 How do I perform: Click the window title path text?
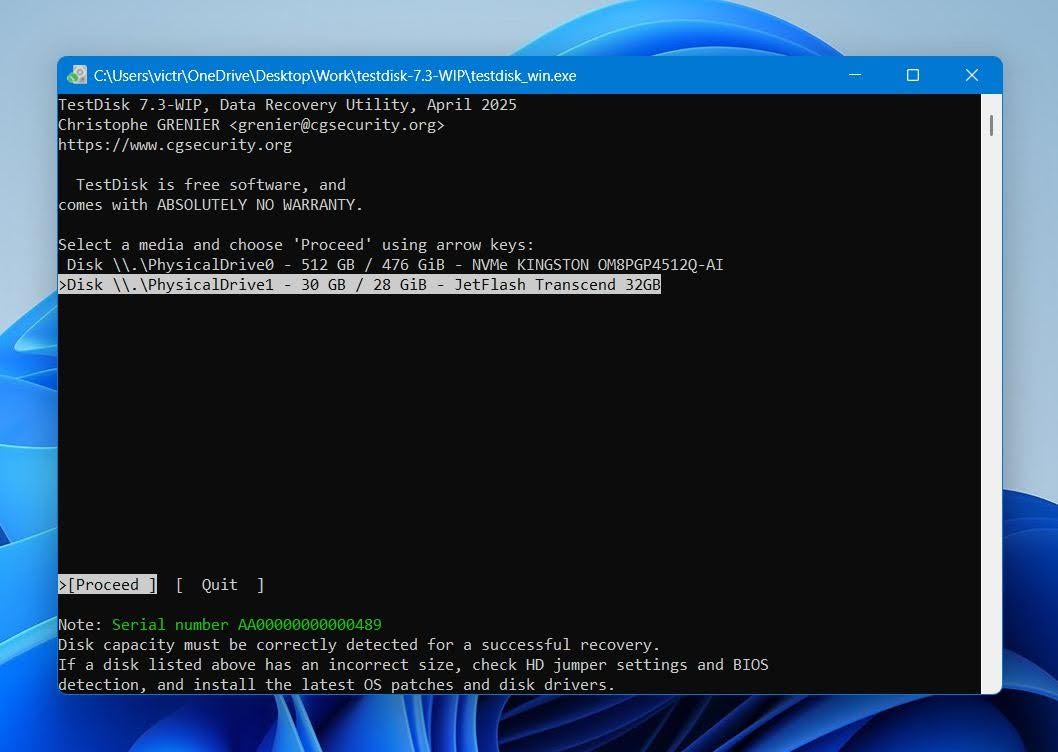[x=335, y=76]
